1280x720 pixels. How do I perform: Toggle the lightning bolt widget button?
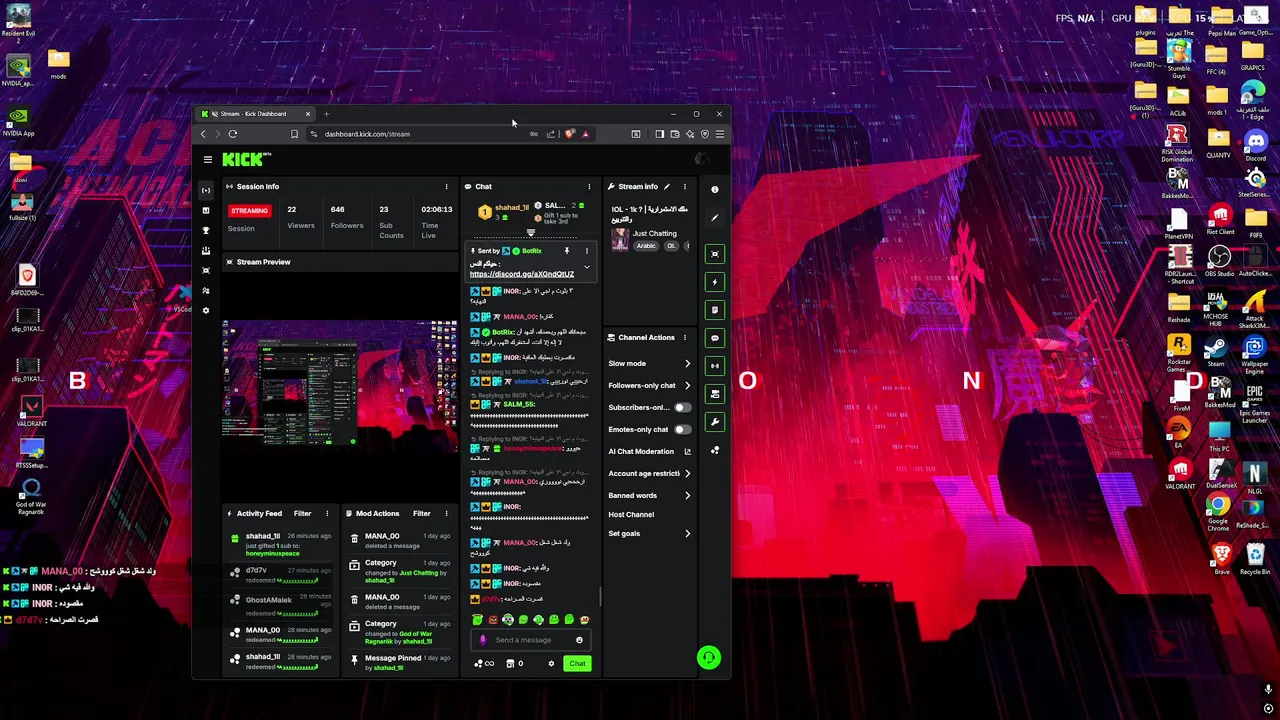[x=715, y=282]
